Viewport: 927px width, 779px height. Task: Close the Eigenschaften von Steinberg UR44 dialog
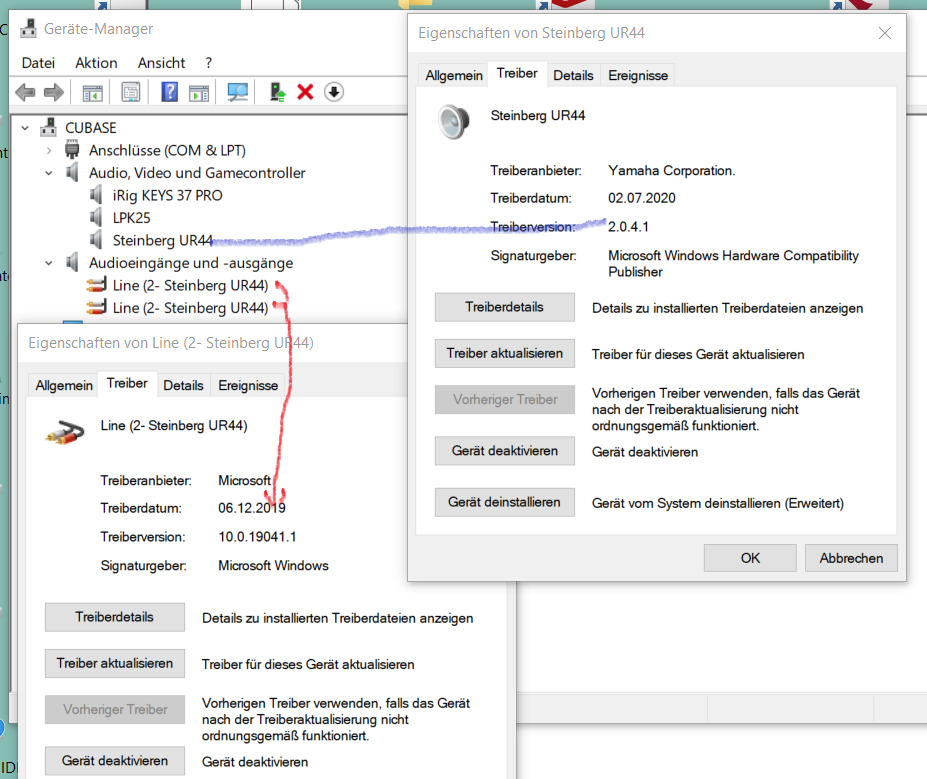point(884,33)
